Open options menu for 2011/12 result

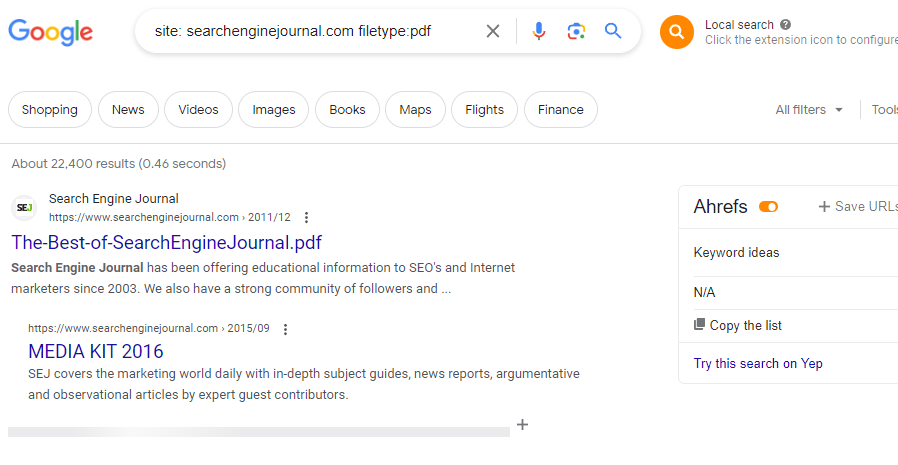click(x=306, y=218)
